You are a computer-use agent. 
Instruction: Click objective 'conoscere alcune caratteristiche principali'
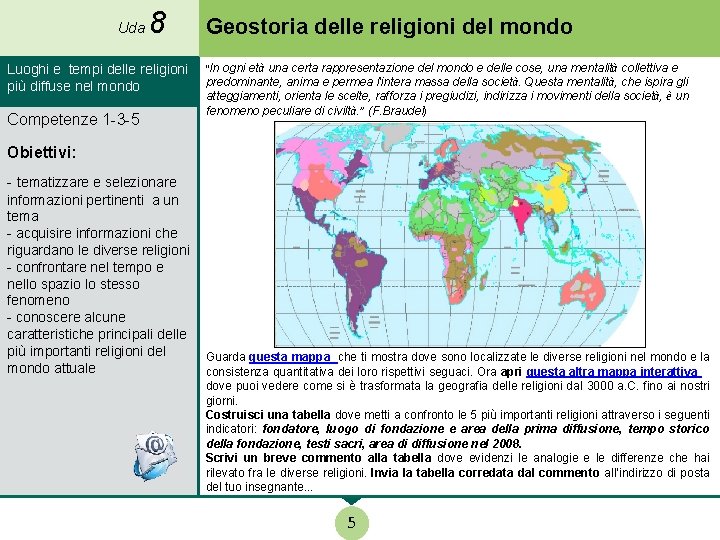pyautogui.click(x=97, y=343)
